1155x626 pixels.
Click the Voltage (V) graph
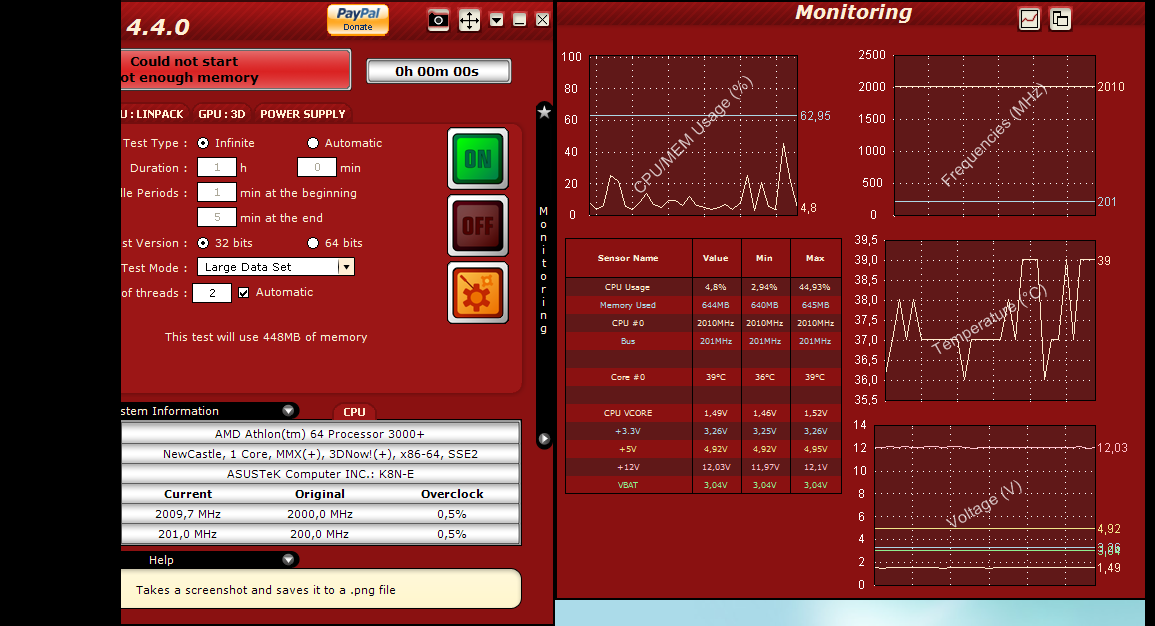pos(985,505)
